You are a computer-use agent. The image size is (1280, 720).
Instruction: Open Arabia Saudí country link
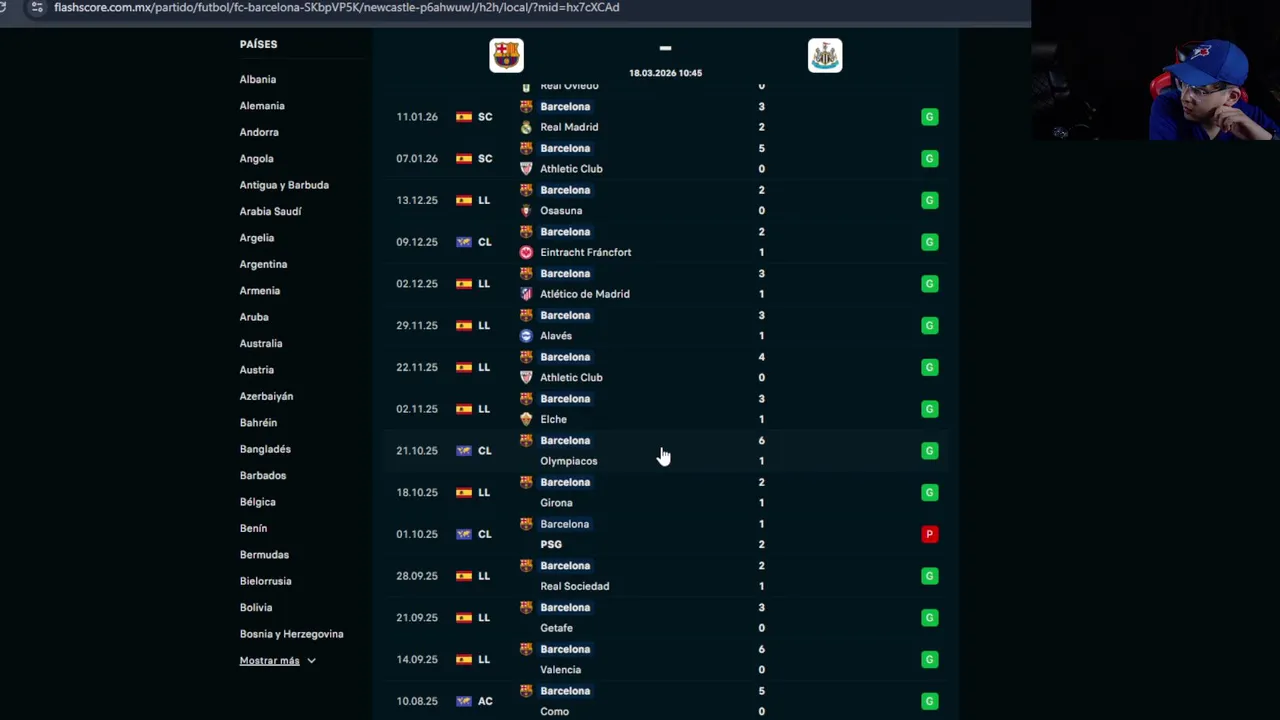270,211
